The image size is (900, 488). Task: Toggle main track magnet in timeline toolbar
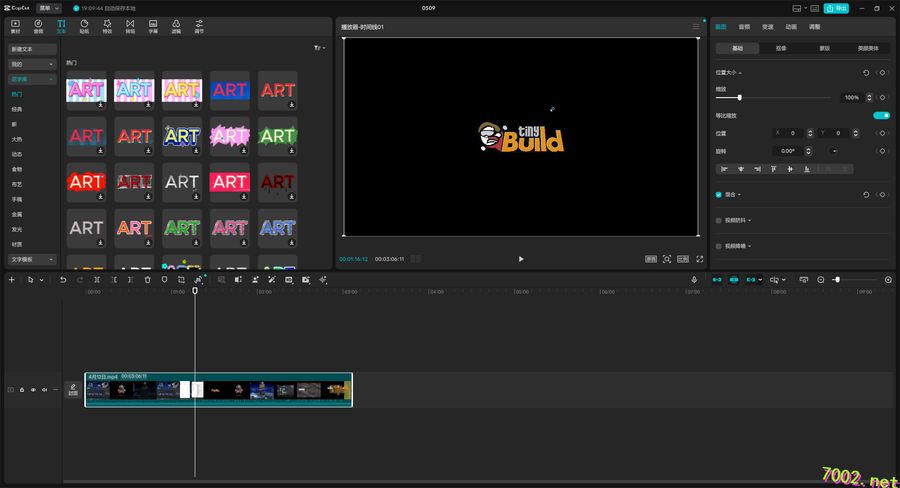point(717,280)
